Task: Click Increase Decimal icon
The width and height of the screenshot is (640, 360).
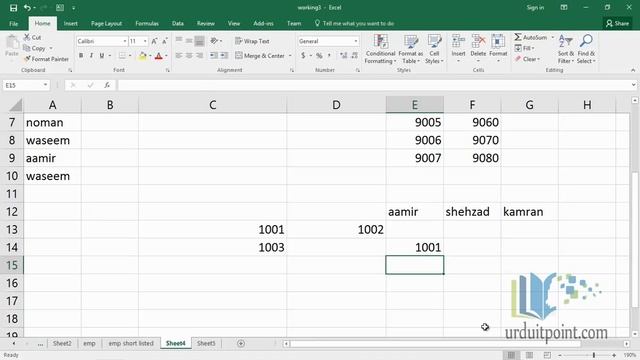Action: click(x=343, y=56)
